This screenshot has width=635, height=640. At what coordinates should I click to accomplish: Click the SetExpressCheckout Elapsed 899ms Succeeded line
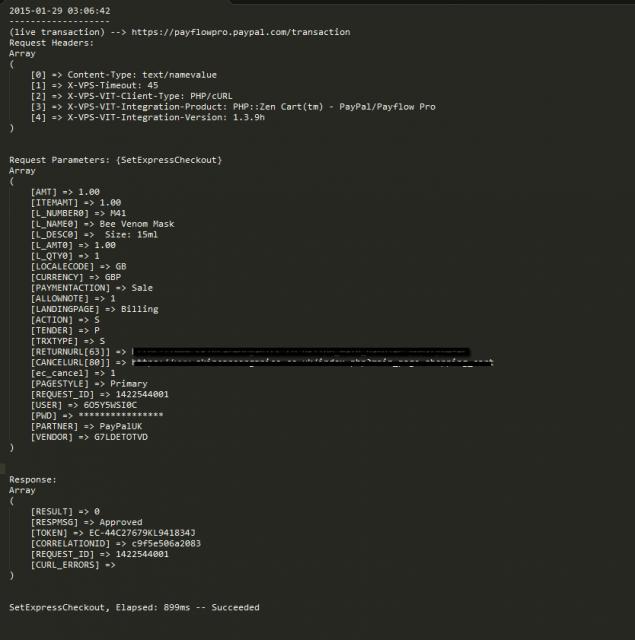coord(134,607)
